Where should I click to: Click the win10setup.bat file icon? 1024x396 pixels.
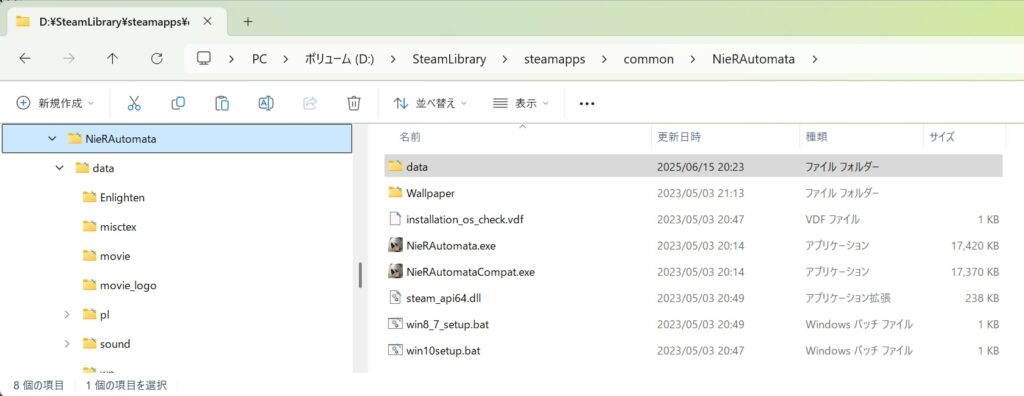pyautogui.click(x=394, y=350)
